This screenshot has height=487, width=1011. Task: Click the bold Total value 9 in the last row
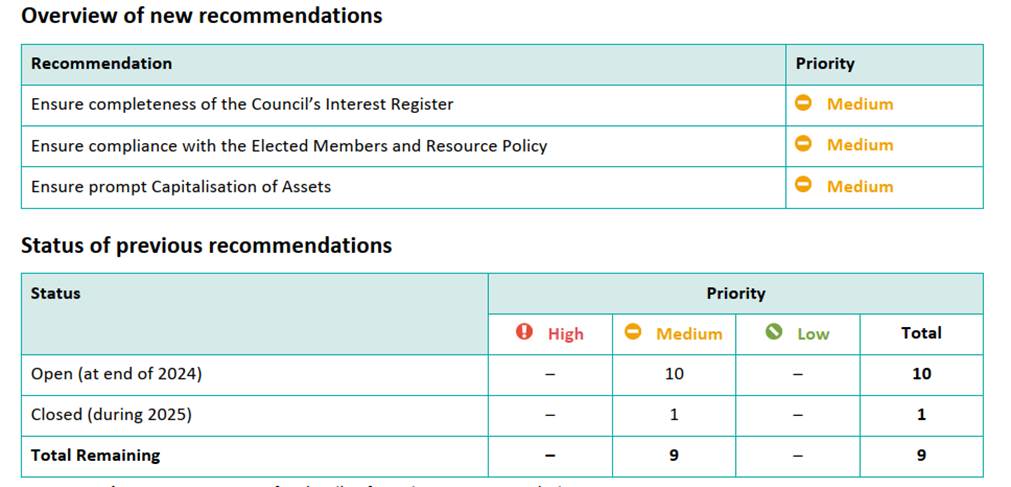tap(921, 455)
